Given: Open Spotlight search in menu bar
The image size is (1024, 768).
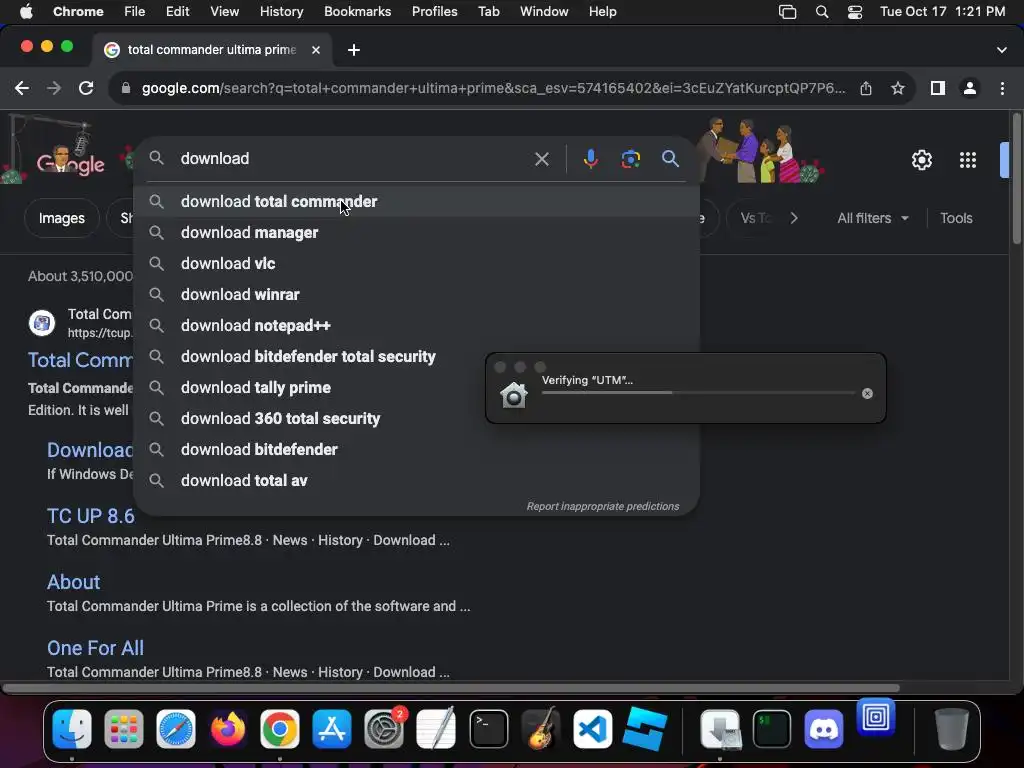Looking at the screenshot, I should coord(822,12).
